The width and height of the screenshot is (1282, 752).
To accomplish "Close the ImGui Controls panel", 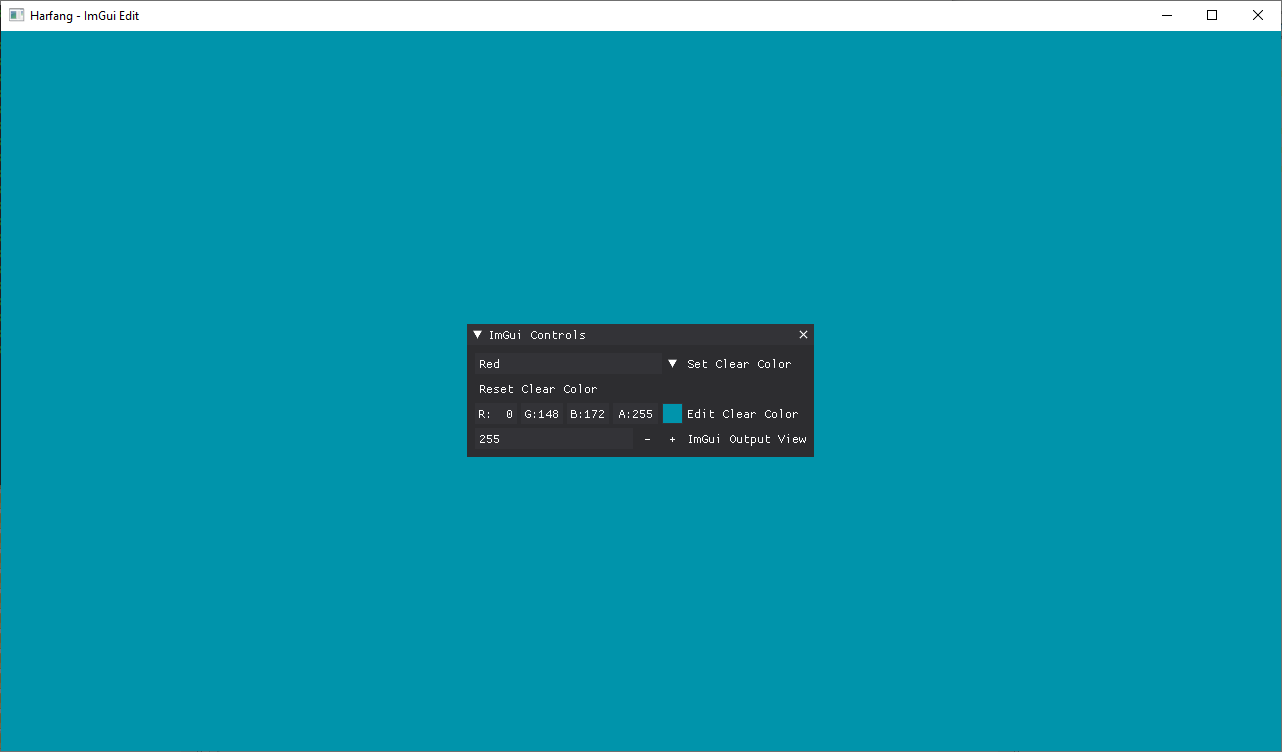I will (803, 335).
